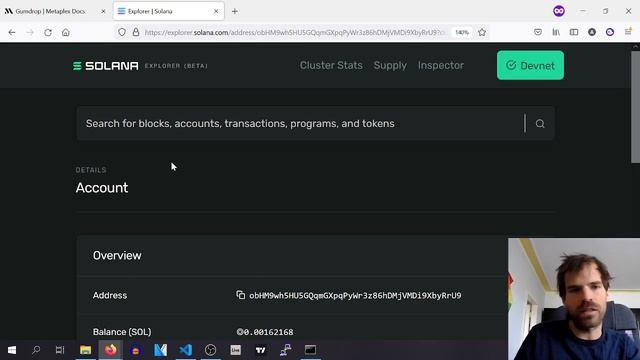Open Cluster Stats page
This screenshot has height=360, width=640.
331,65
